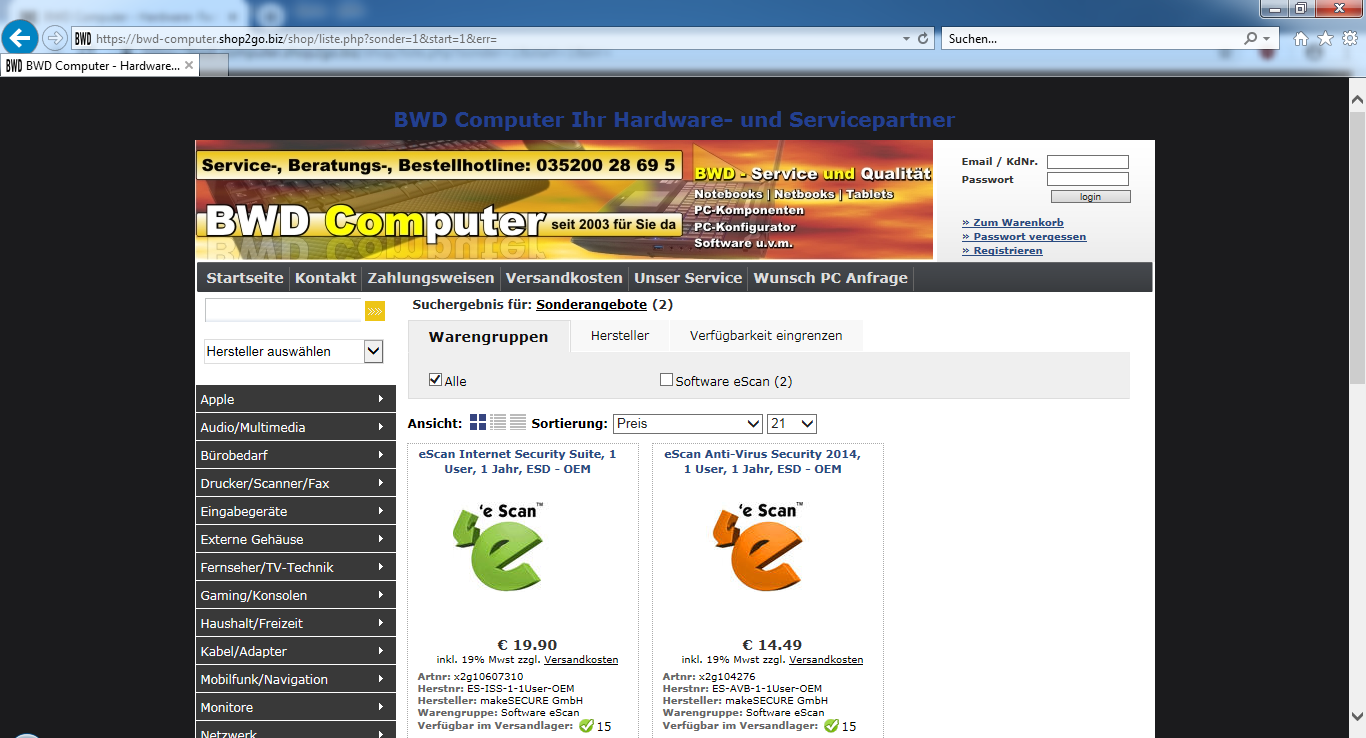Close the BWD Computer browser tab

189,66
